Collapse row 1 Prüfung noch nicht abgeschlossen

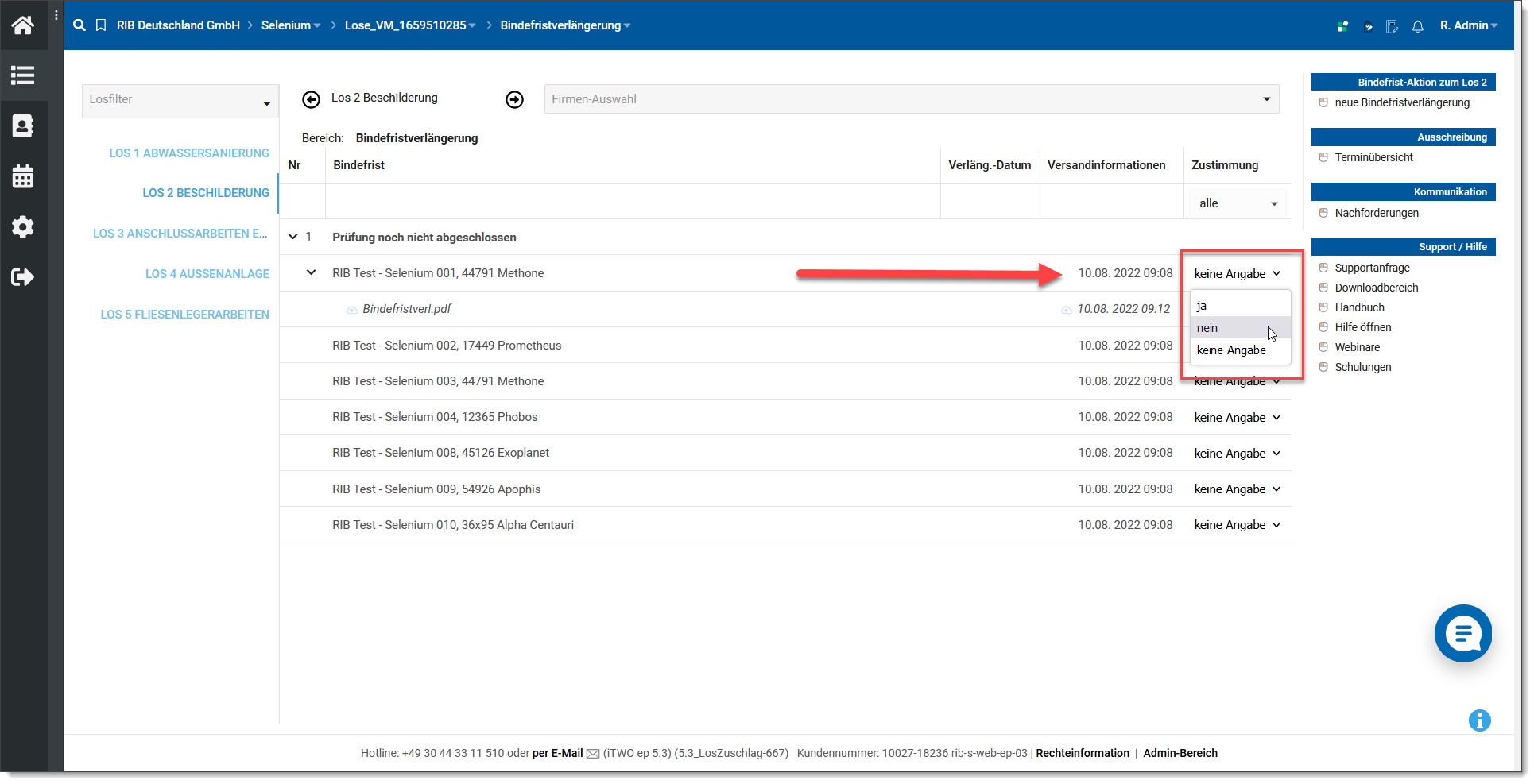pyautogui.click(x=293, y=237)
